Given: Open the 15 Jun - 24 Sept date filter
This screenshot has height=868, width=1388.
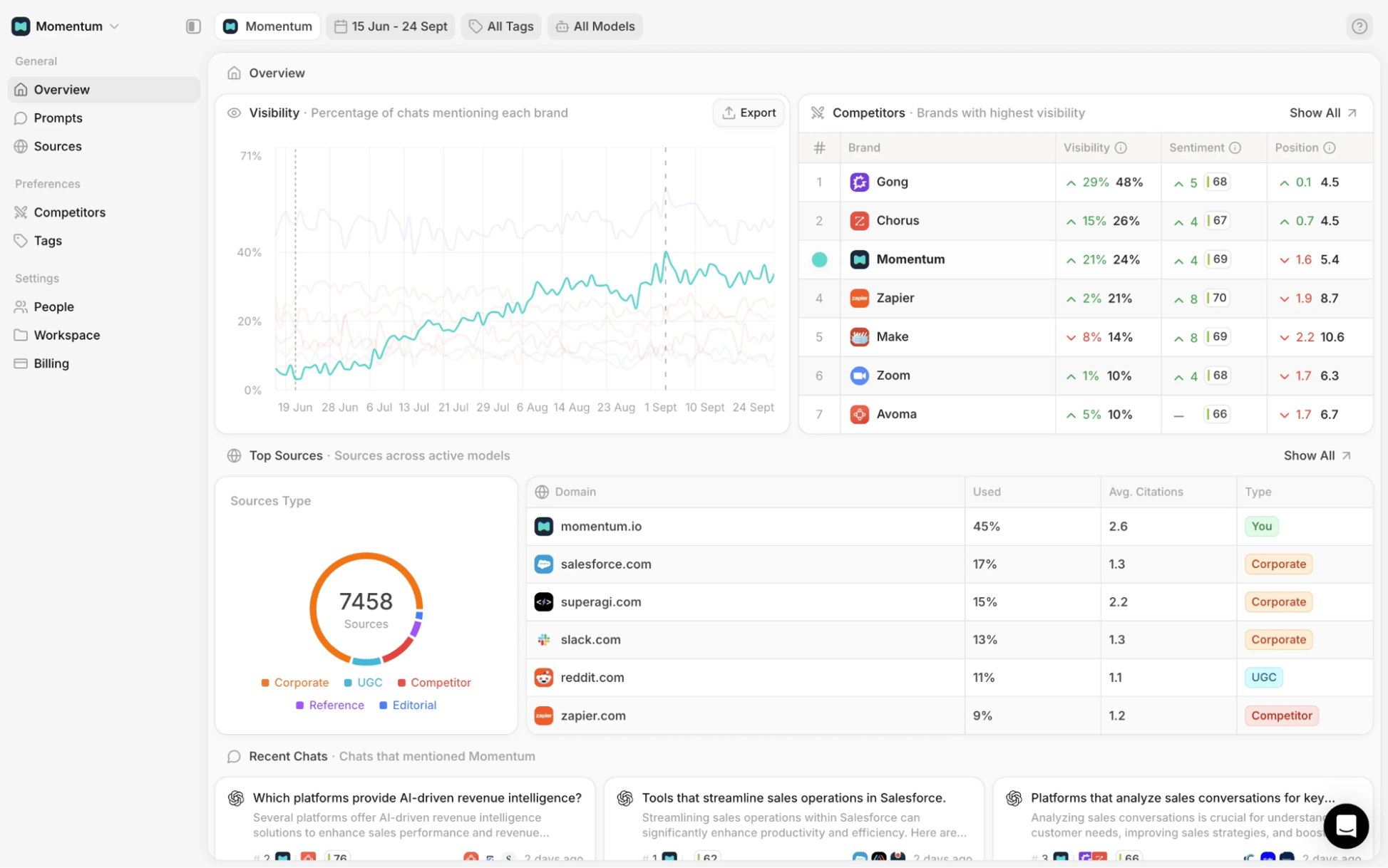Looking at the screenshot, I should [x=391, y=26].
